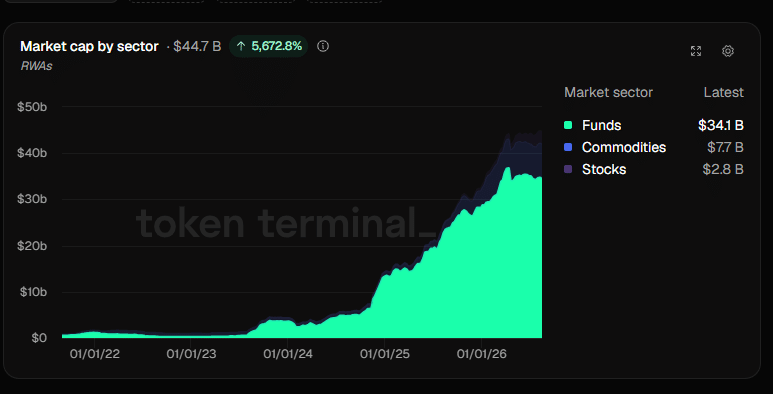
Task: Click the RWAs subtitle
Action: point(36,66)
